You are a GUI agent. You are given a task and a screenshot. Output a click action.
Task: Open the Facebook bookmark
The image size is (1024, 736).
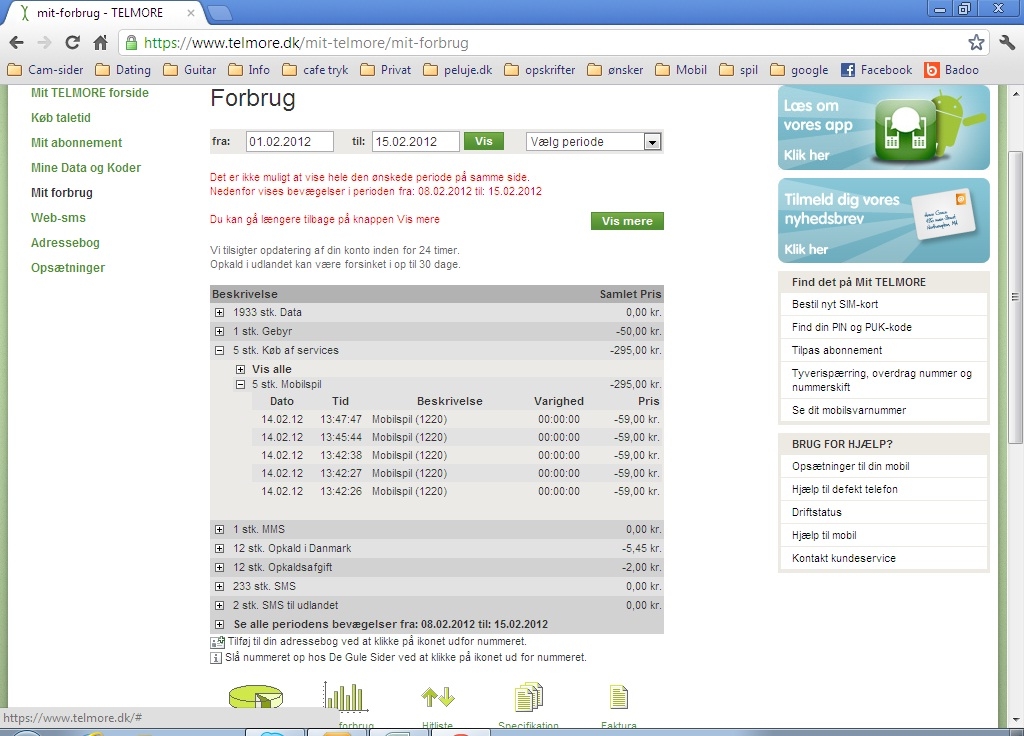point(876,70)
